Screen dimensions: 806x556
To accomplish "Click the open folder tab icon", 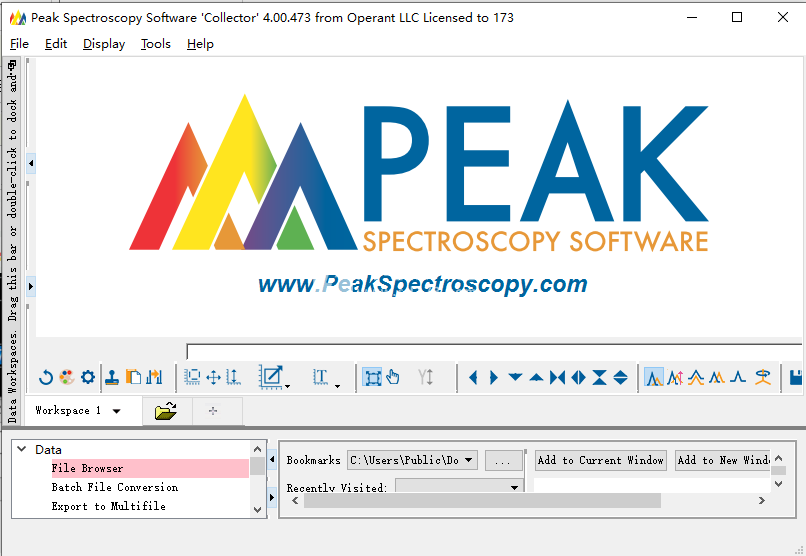I will coord(166,411).
